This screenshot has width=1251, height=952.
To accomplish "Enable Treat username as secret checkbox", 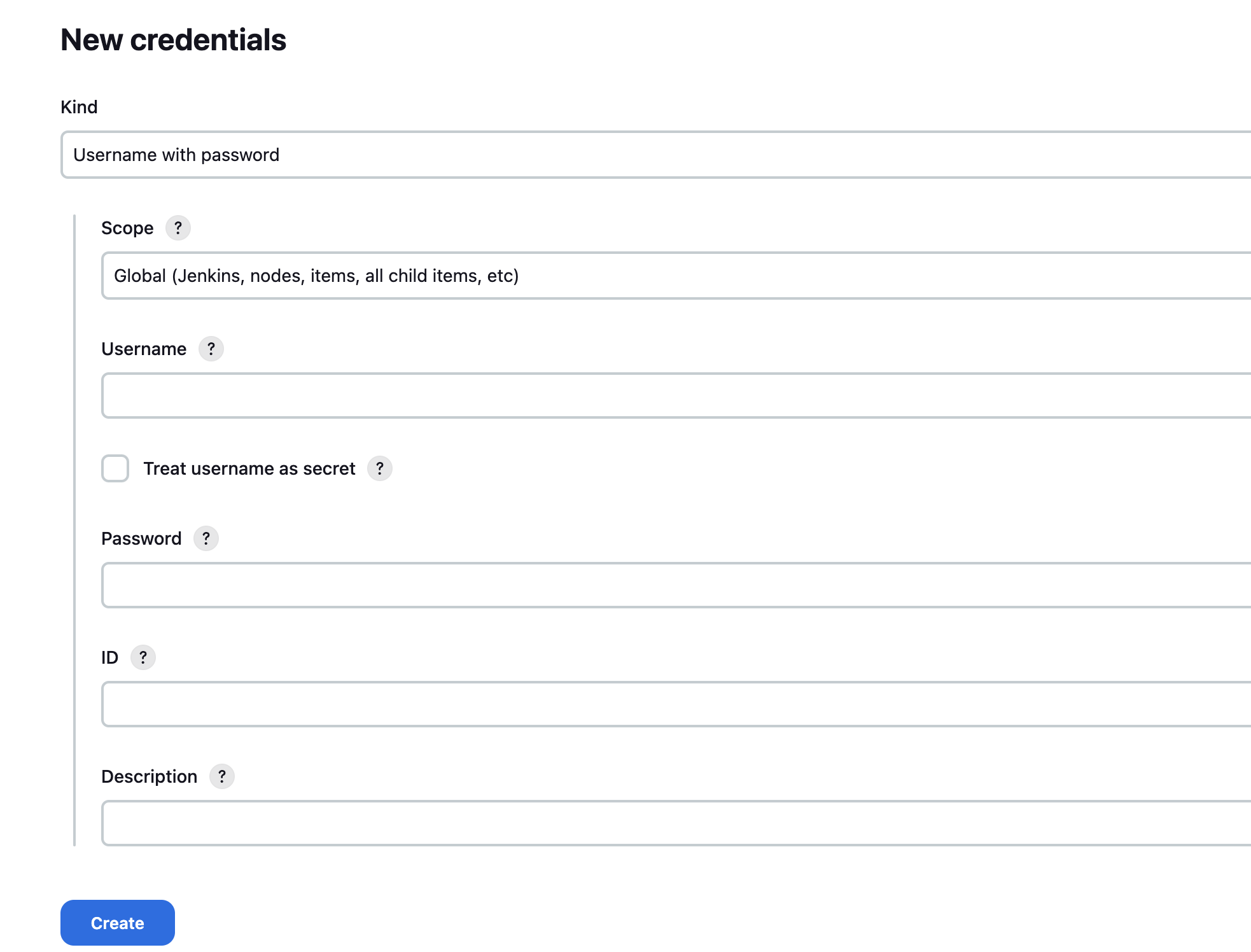I will pyautogui.click(x=115, y=468).
